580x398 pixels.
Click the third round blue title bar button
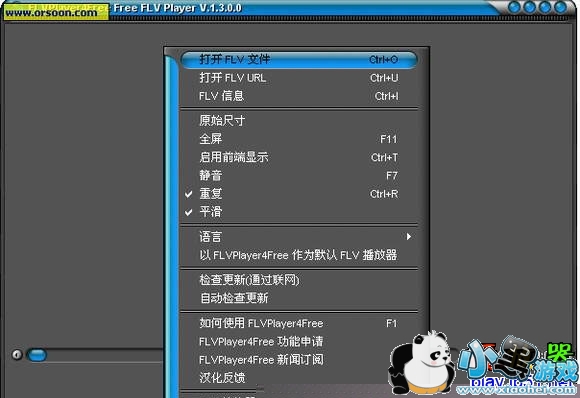pos(545,7)
